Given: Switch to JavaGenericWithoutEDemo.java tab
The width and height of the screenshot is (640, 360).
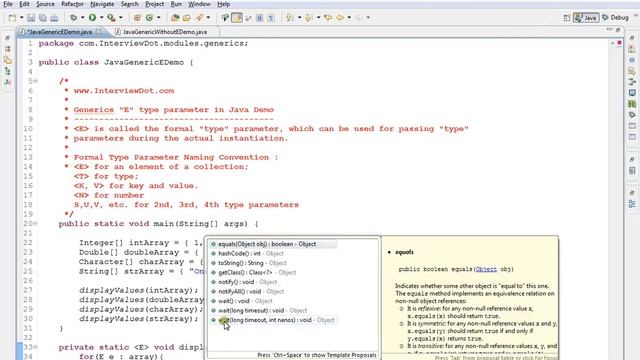Looking at the screenshot, I should 164,31.
